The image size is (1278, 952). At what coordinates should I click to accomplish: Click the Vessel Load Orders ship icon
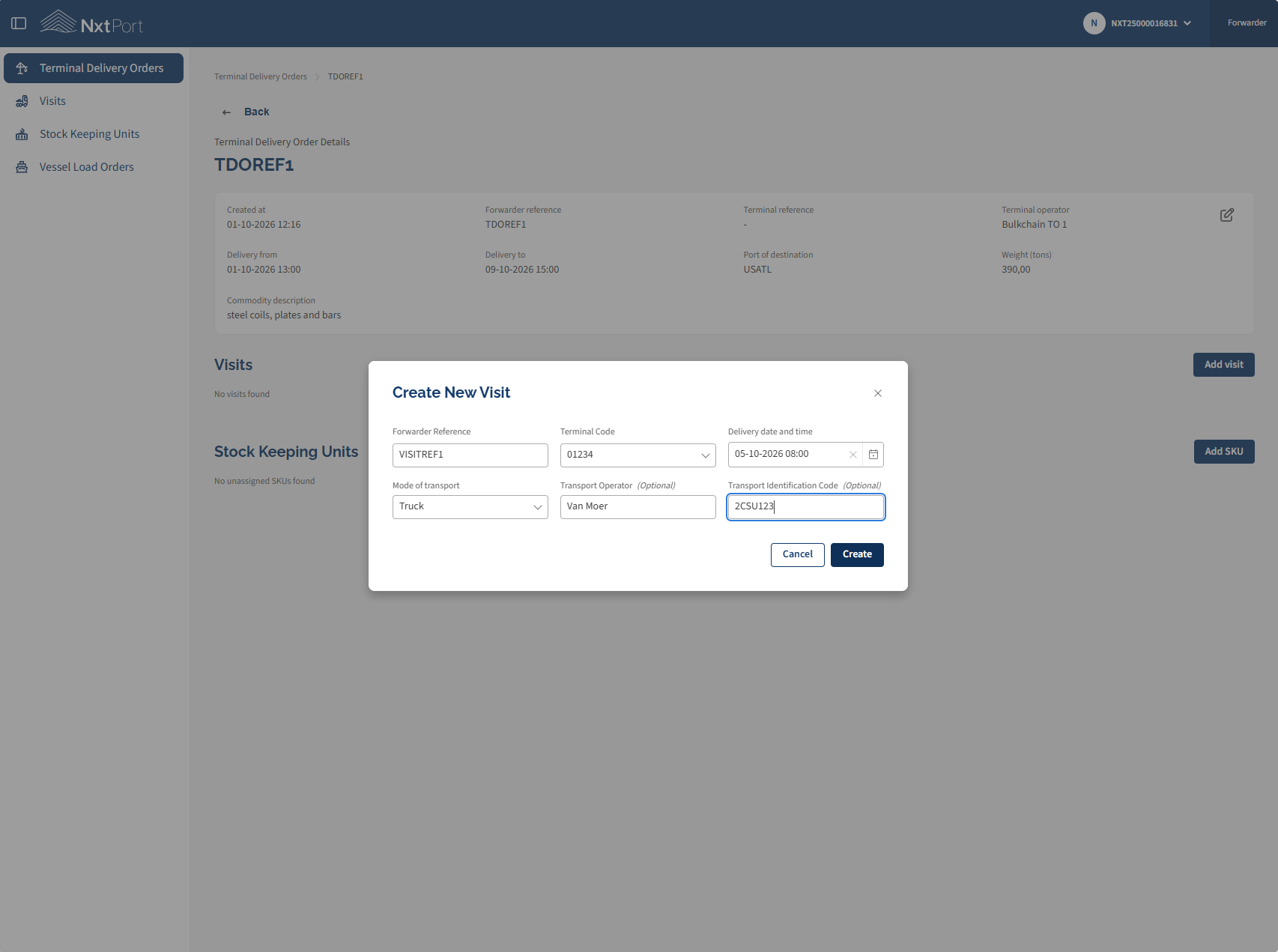(22, 167)
